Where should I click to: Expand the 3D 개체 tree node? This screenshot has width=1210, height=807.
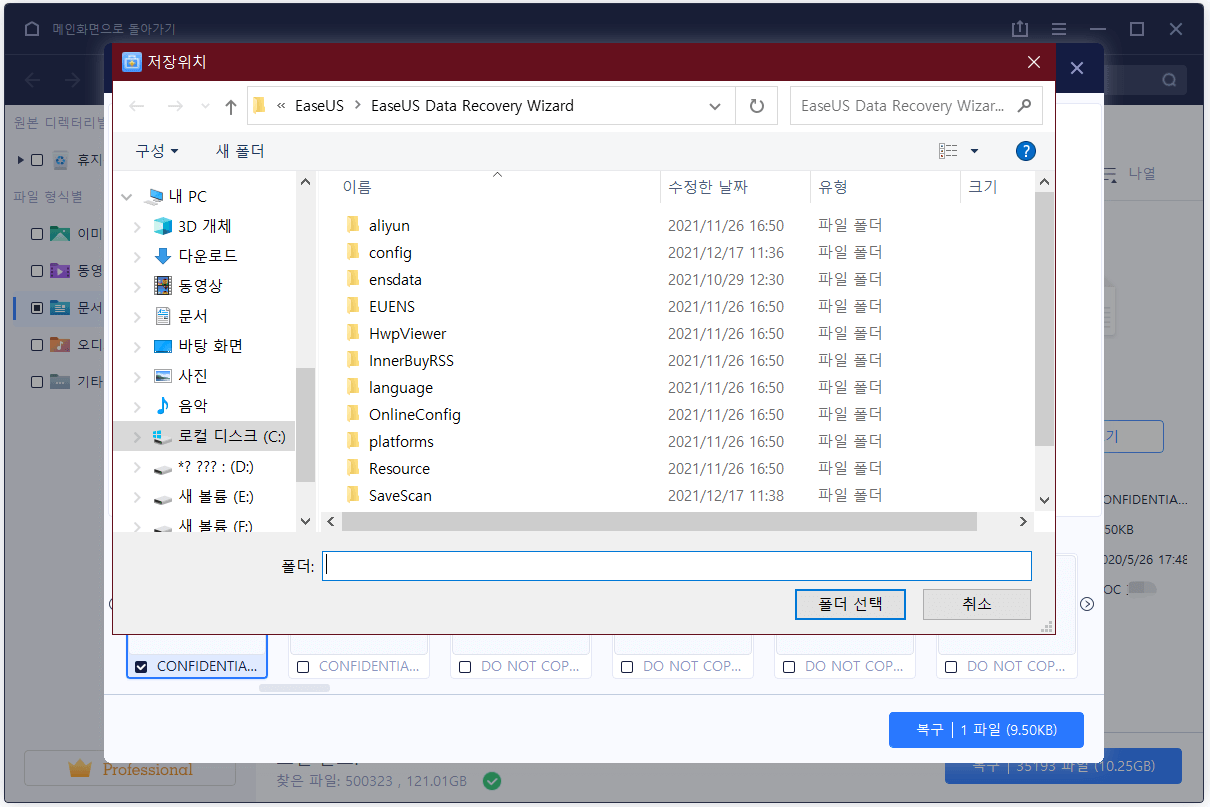137,227
